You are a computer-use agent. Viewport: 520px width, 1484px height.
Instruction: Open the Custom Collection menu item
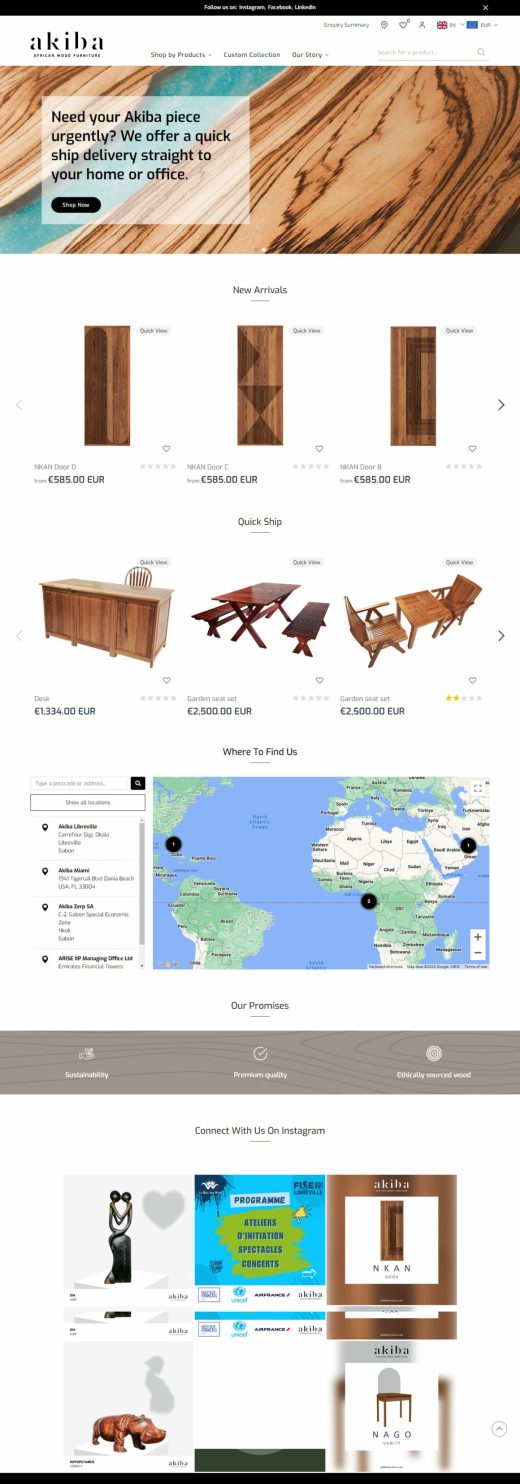coord(252,55)
